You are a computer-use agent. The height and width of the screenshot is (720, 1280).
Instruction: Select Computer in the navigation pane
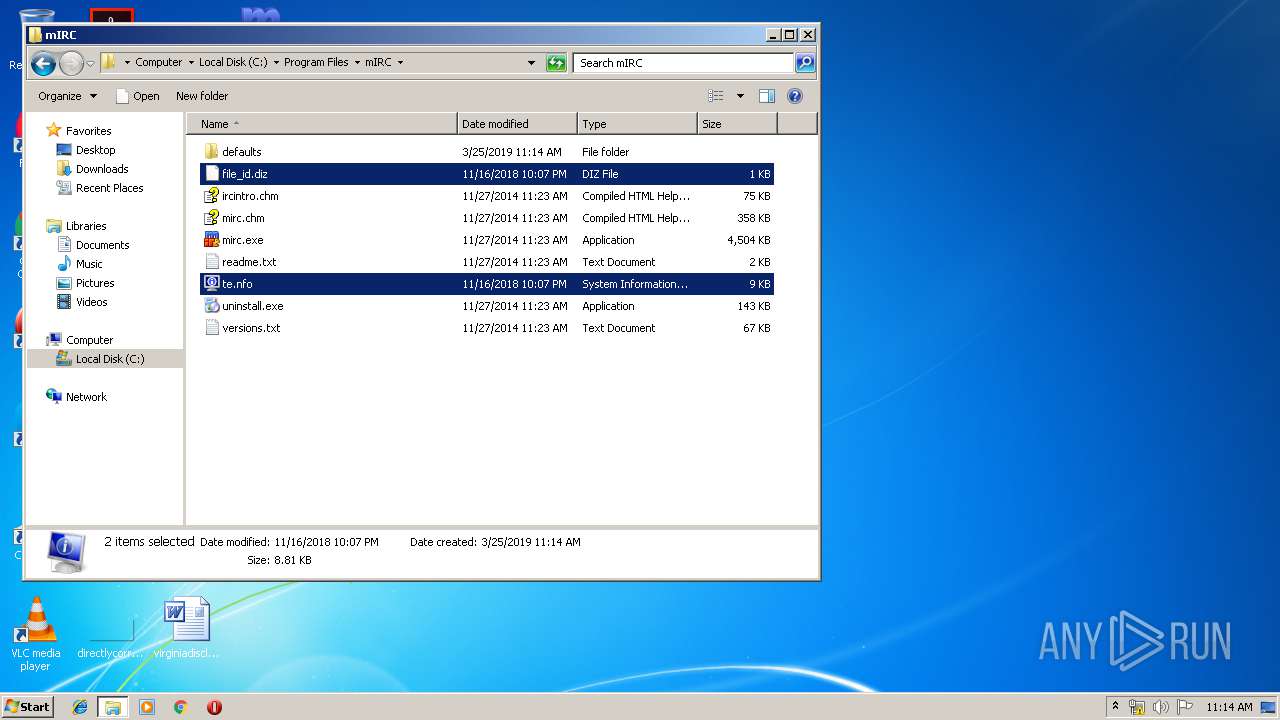[x=89, y=340]
